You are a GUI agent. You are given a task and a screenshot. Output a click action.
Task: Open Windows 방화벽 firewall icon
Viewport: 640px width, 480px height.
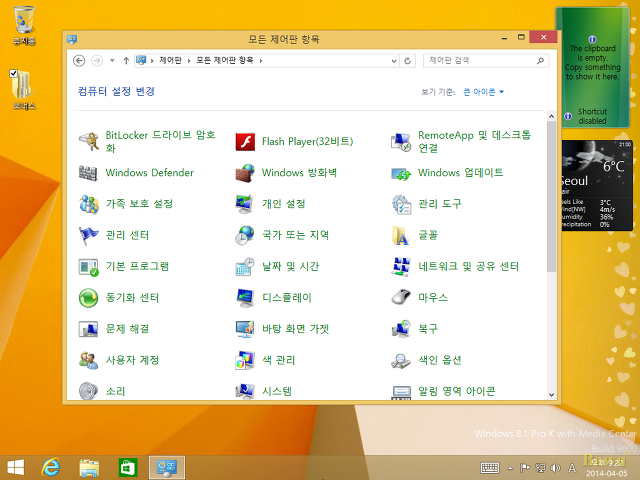coord(245,173)
